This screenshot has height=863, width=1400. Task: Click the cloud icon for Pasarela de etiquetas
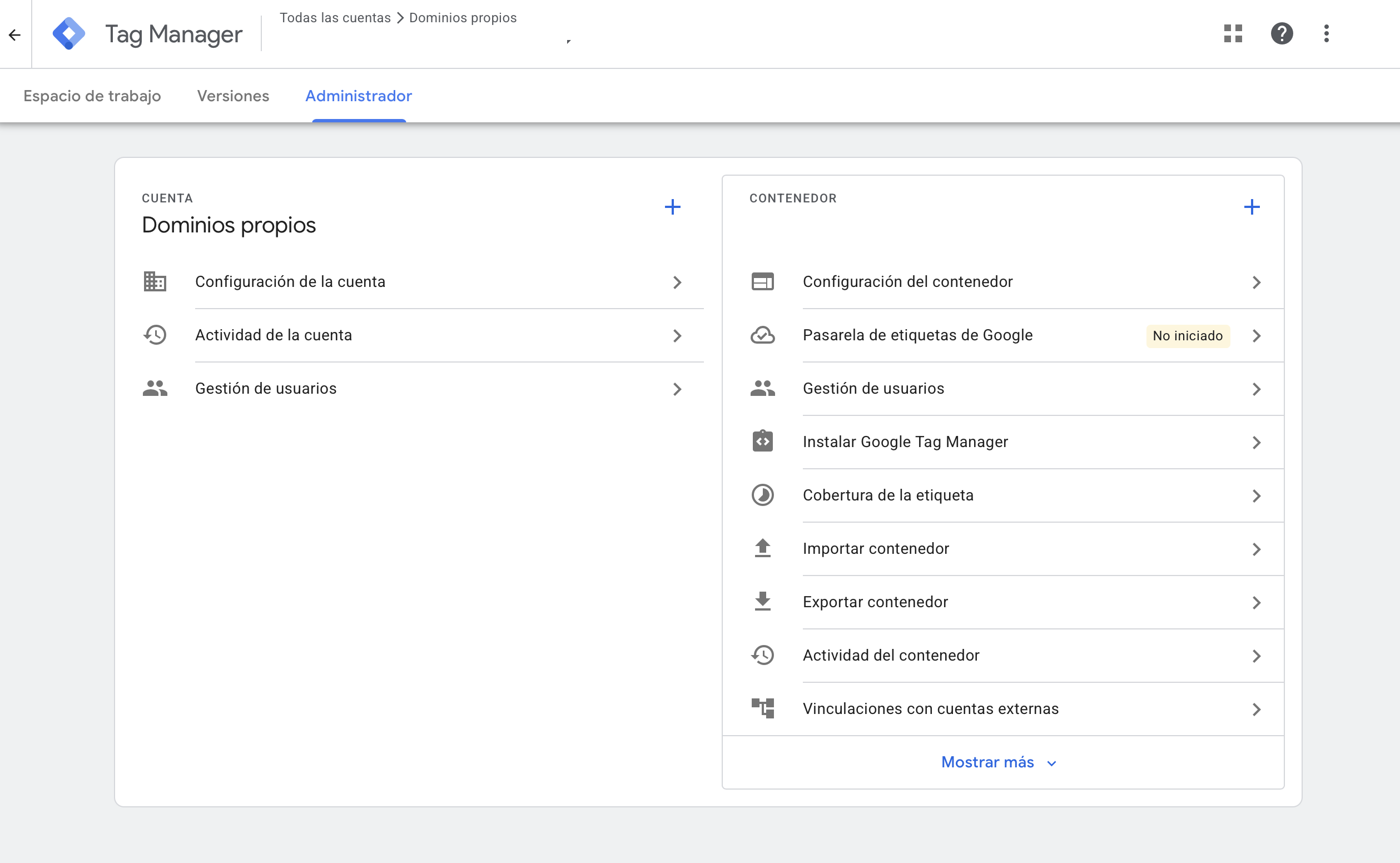coord(762,335)
